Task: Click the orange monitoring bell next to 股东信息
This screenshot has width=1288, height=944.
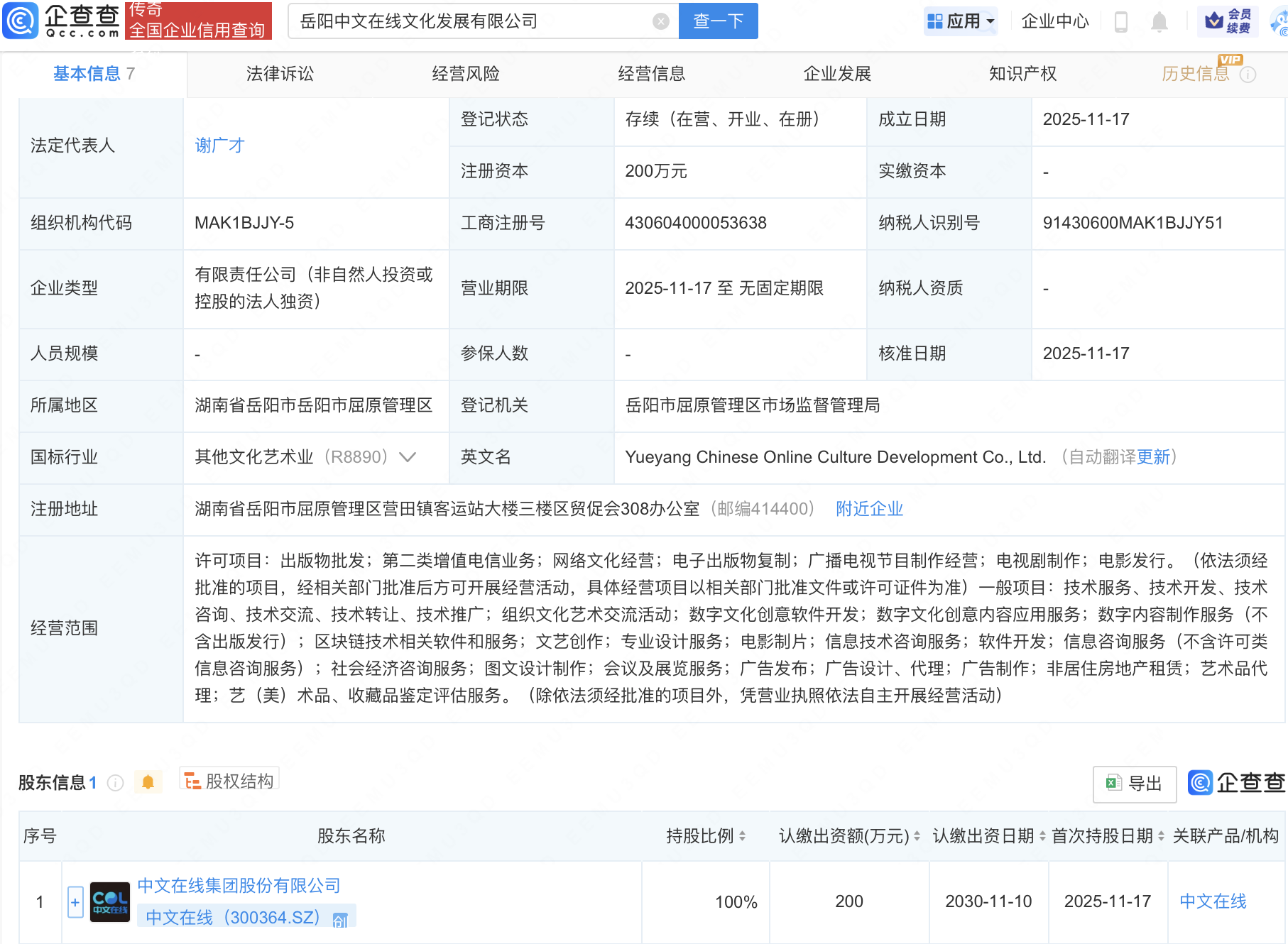Action: tap(148, 781)
